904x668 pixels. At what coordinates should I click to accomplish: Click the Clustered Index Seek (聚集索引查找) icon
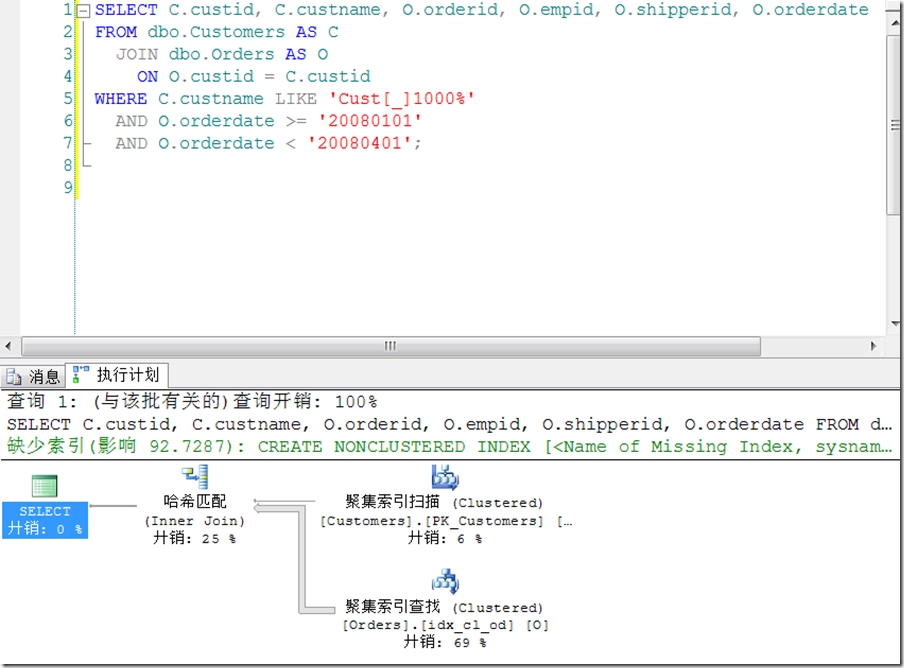pyautogui.click(x=445, y=582)
